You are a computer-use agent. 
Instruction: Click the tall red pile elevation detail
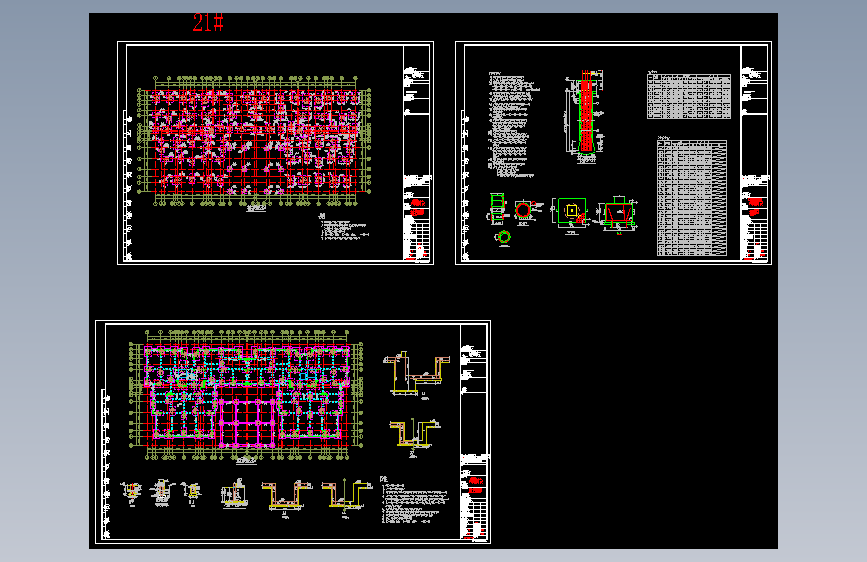click(x=585, y=116)
